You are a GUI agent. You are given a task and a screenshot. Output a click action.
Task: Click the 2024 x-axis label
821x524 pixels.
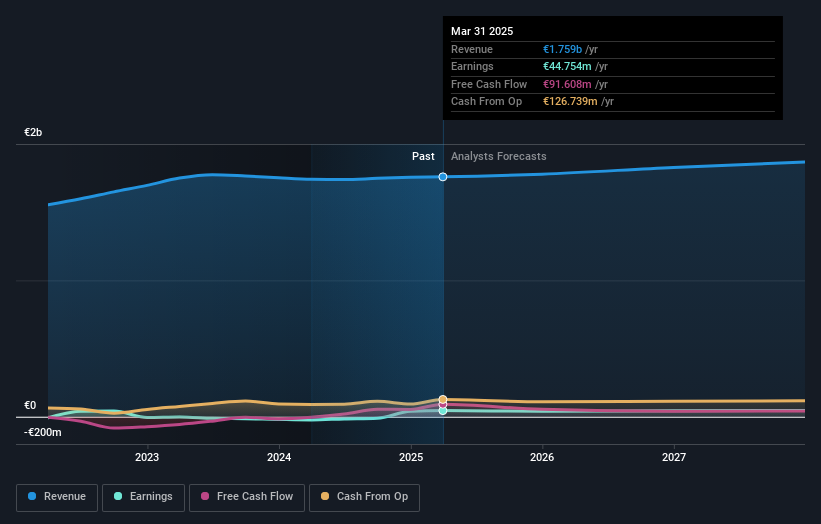[x=279, y=457]
